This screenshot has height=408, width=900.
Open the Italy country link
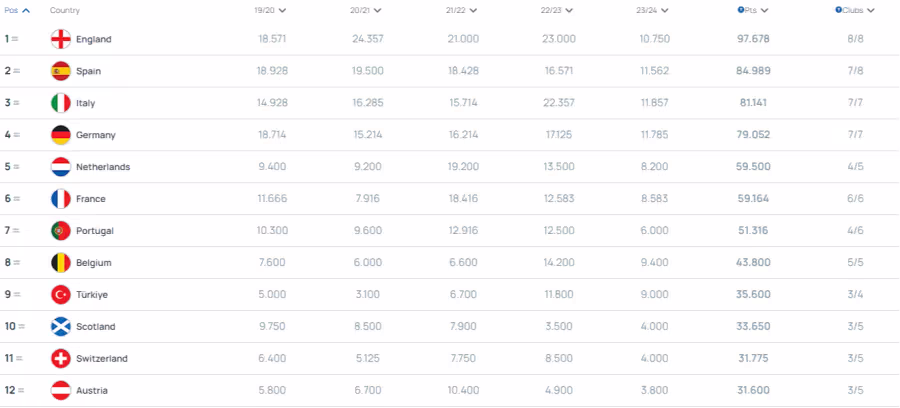point(86,103)
